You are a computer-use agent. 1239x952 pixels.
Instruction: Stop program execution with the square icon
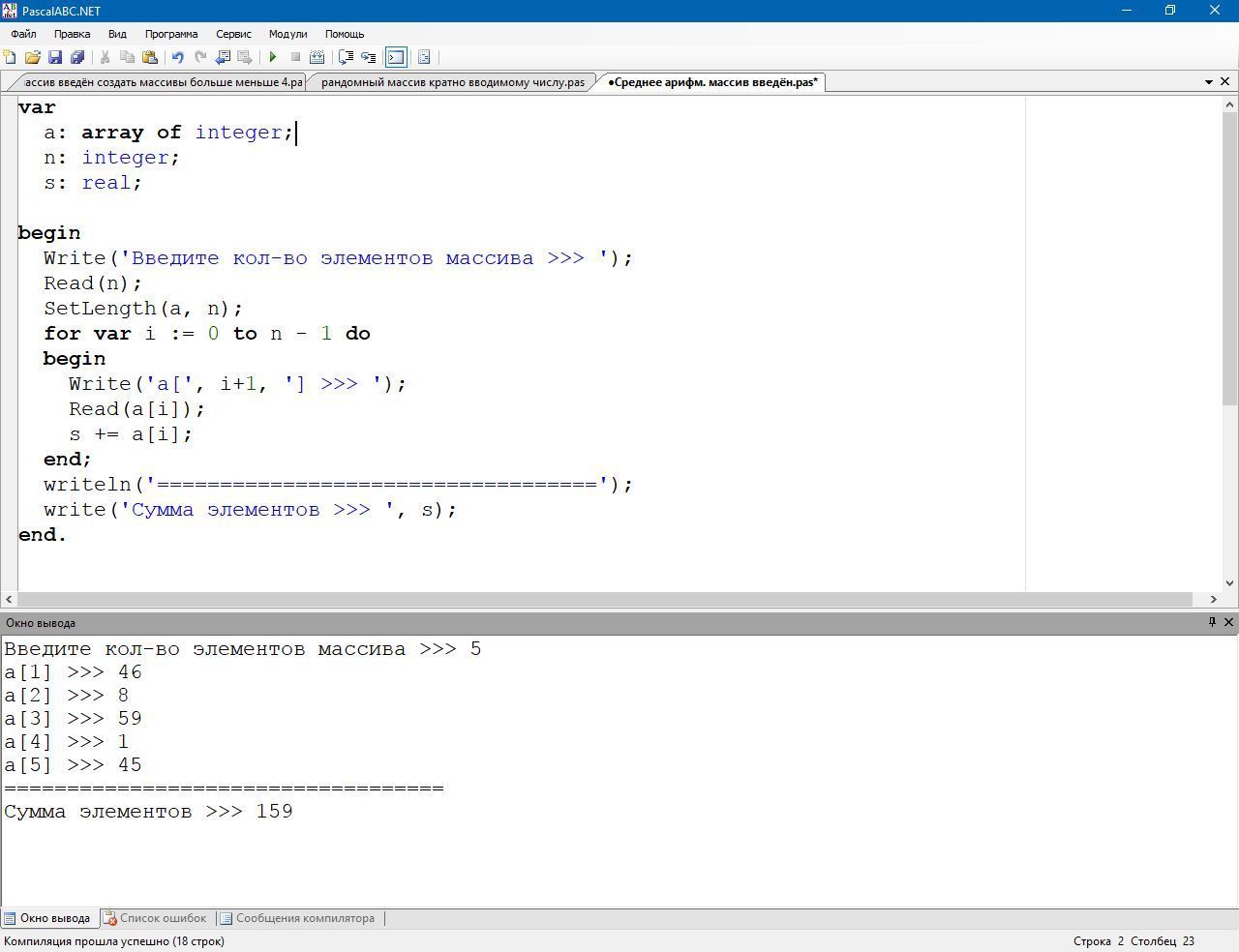click(295, 57)
